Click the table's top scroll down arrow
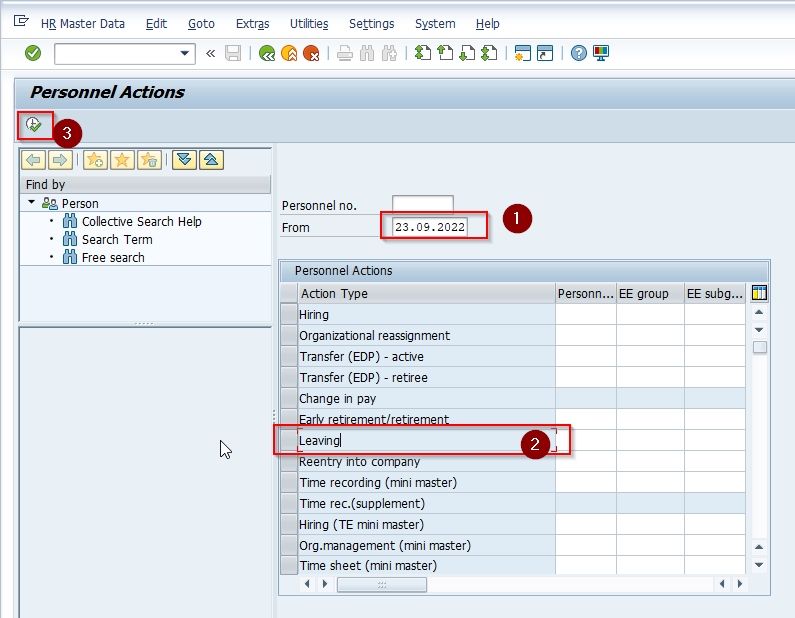This screenshot has width=795, height=618. click(759, 330)
